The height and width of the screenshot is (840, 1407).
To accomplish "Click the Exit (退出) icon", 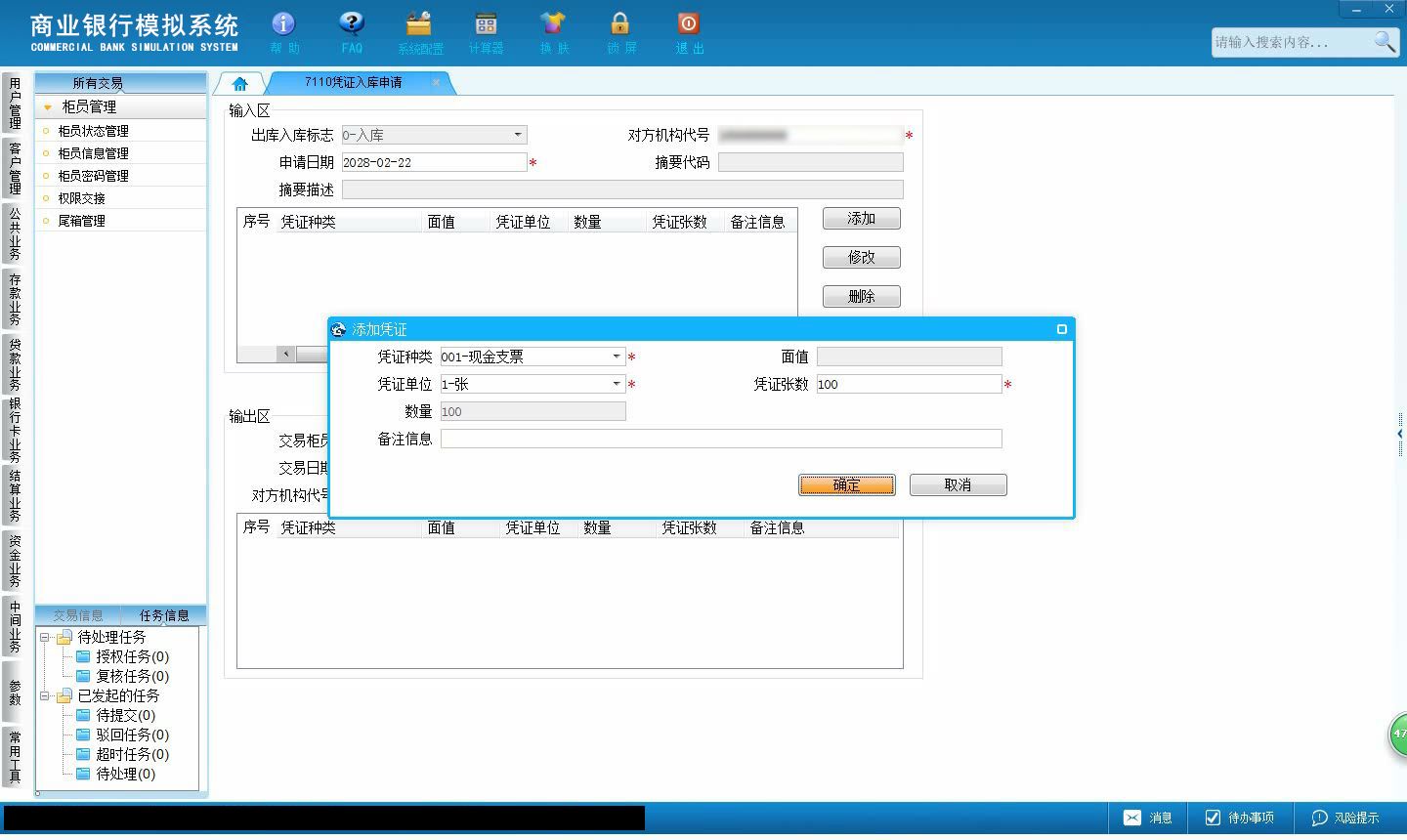I will click(689, 32).
